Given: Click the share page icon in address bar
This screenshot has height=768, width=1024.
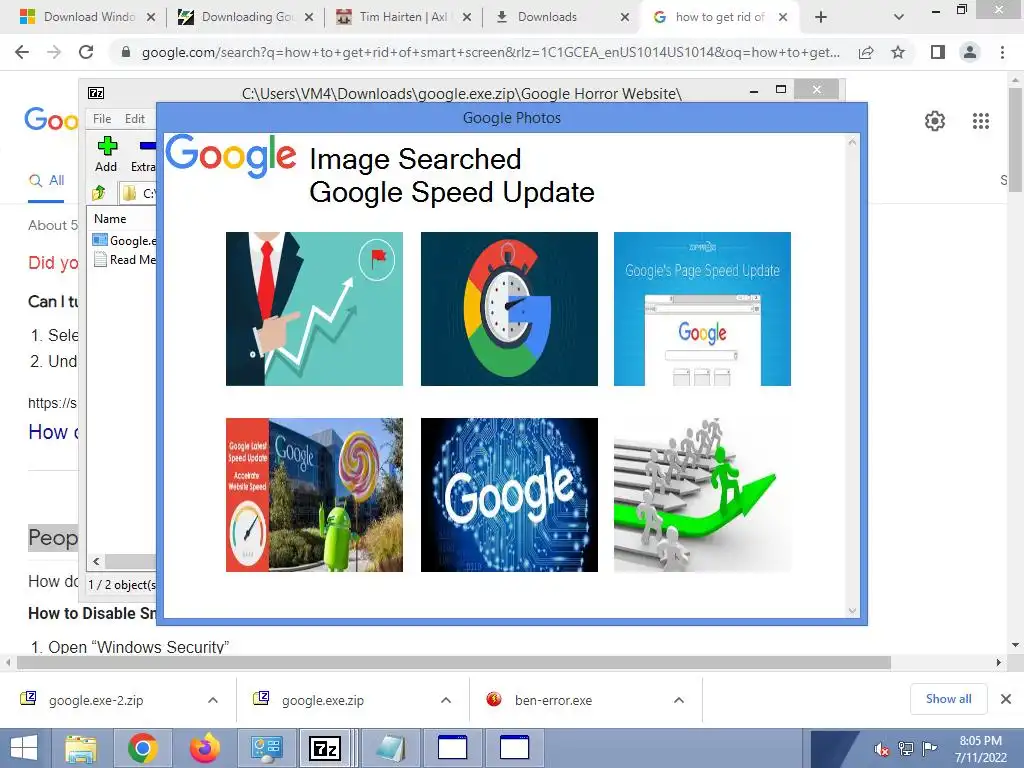Looking at the screenshot, I should point(866,52).
